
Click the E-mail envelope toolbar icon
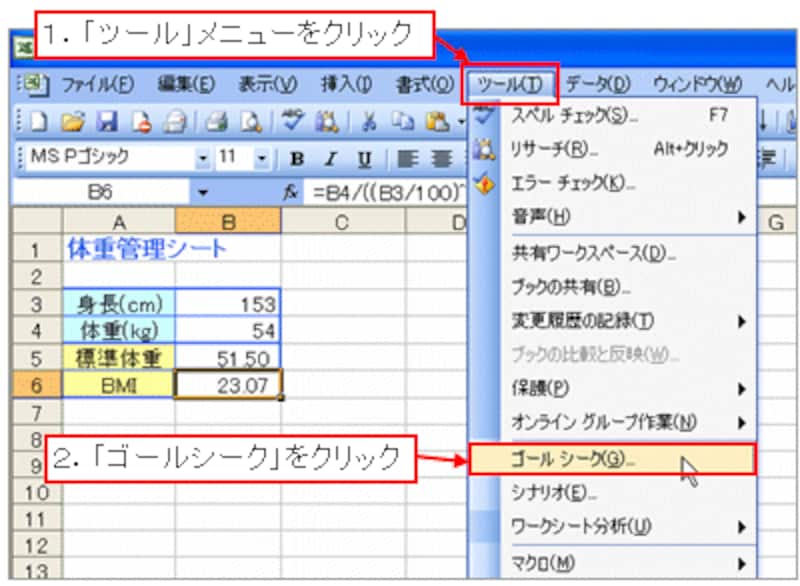tap(175, 122)
